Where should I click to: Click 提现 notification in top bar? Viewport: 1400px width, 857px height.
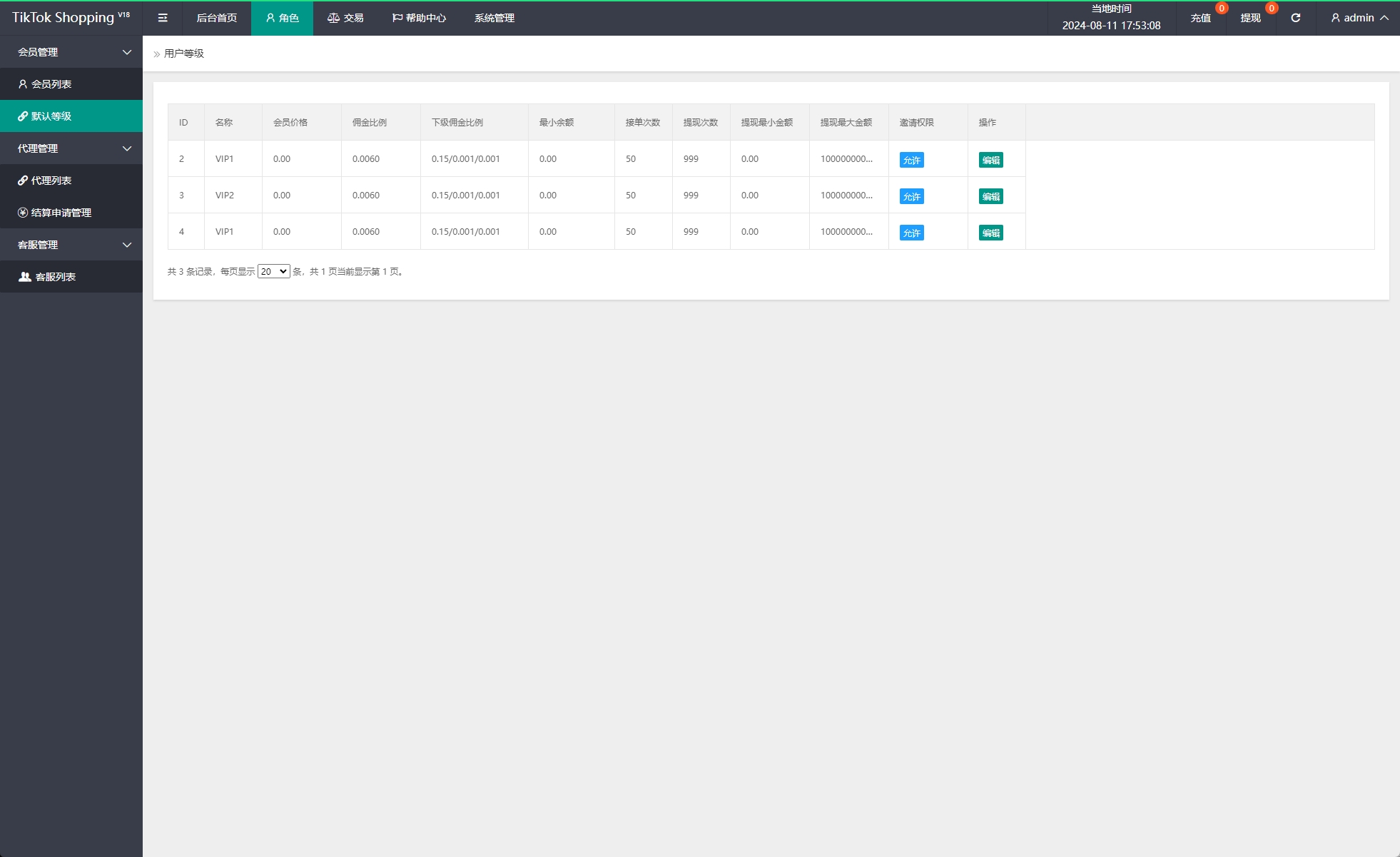pos(1251,18)
